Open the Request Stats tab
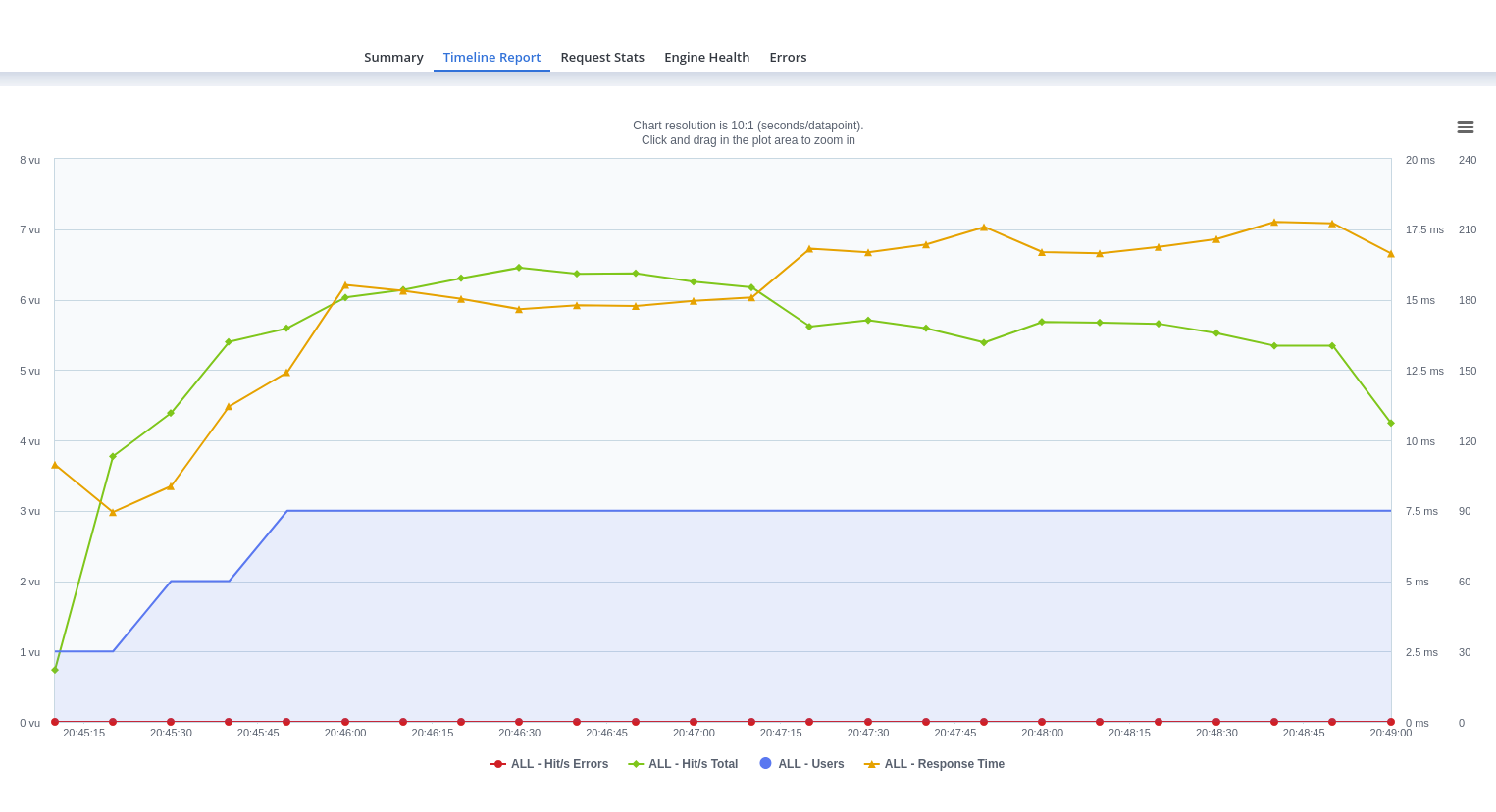1496x812 pixels. click(x=602, y=58)
